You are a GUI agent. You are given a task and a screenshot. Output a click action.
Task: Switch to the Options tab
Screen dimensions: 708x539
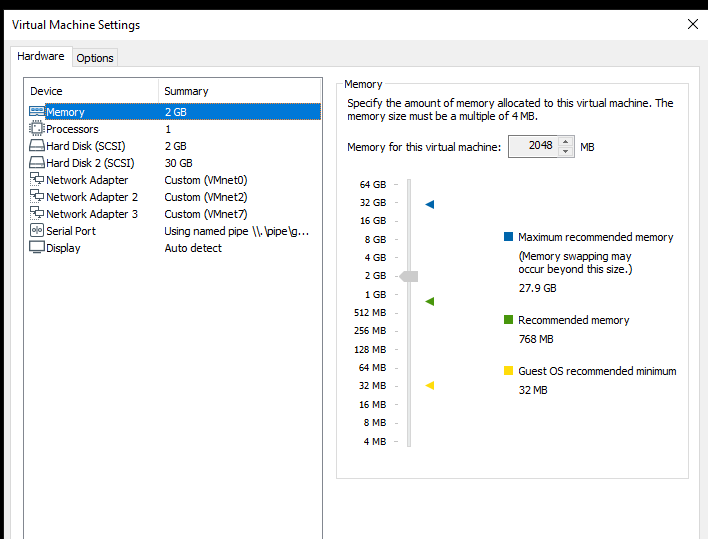click(95, 58)
